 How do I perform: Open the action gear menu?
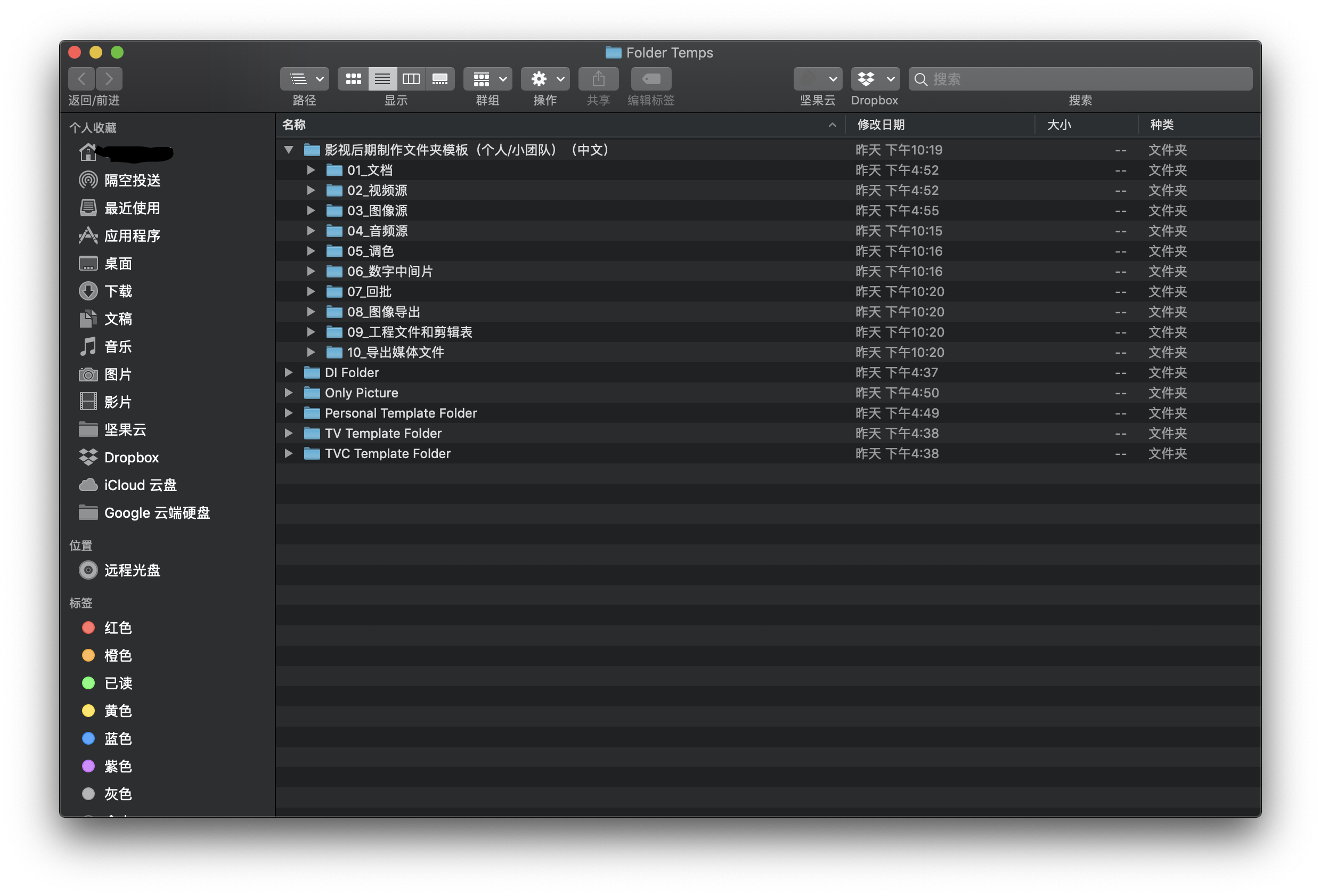545,79
